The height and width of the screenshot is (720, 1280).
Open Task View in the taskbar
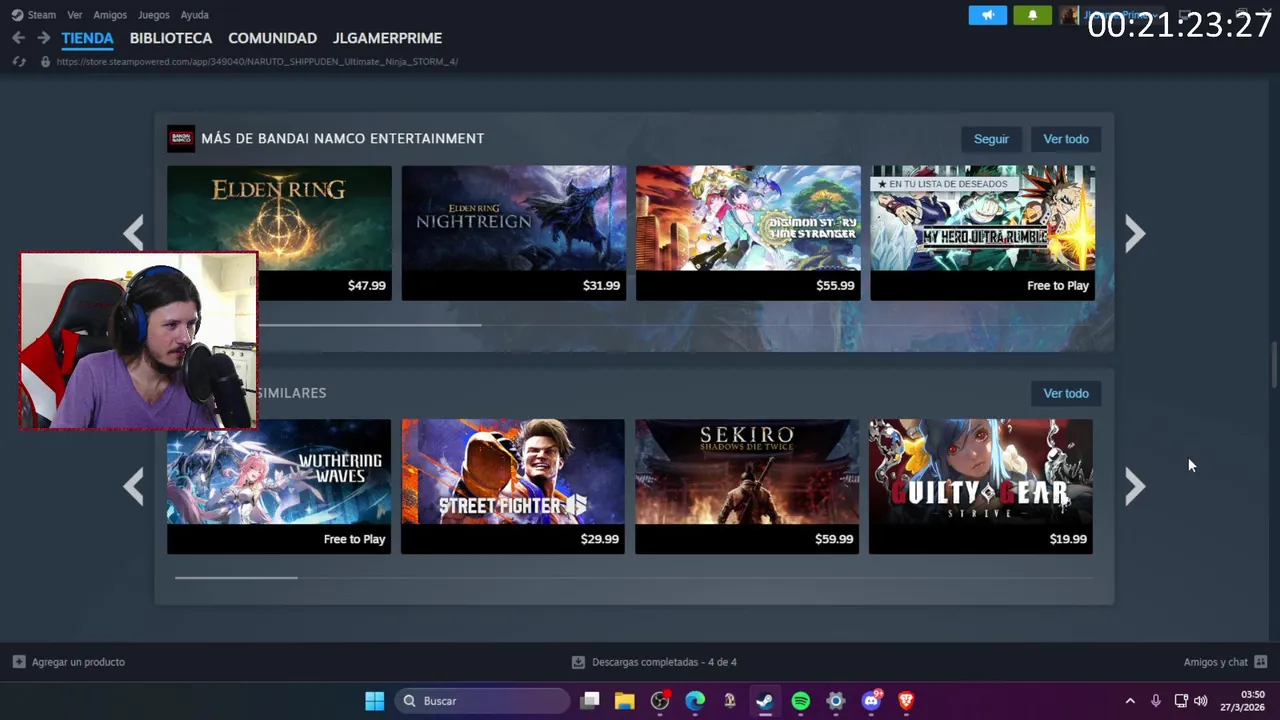pyautogui.click(x=590, y=701)
